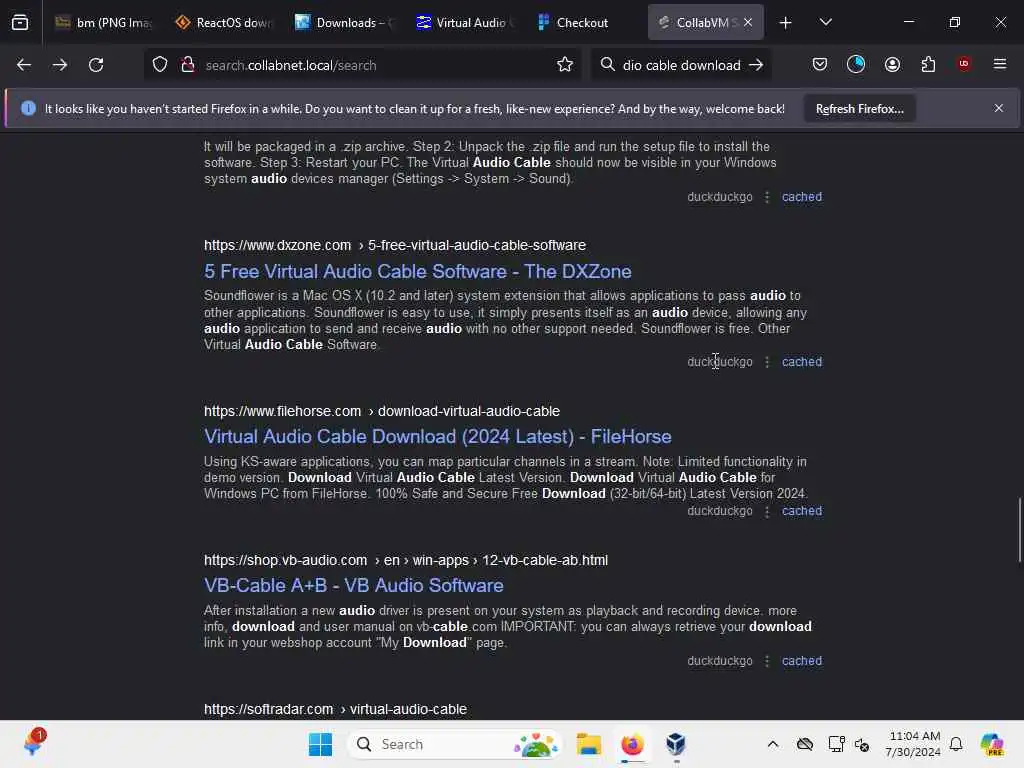
Task: Open cached link for the DXZone result
Action: (802, 362)
